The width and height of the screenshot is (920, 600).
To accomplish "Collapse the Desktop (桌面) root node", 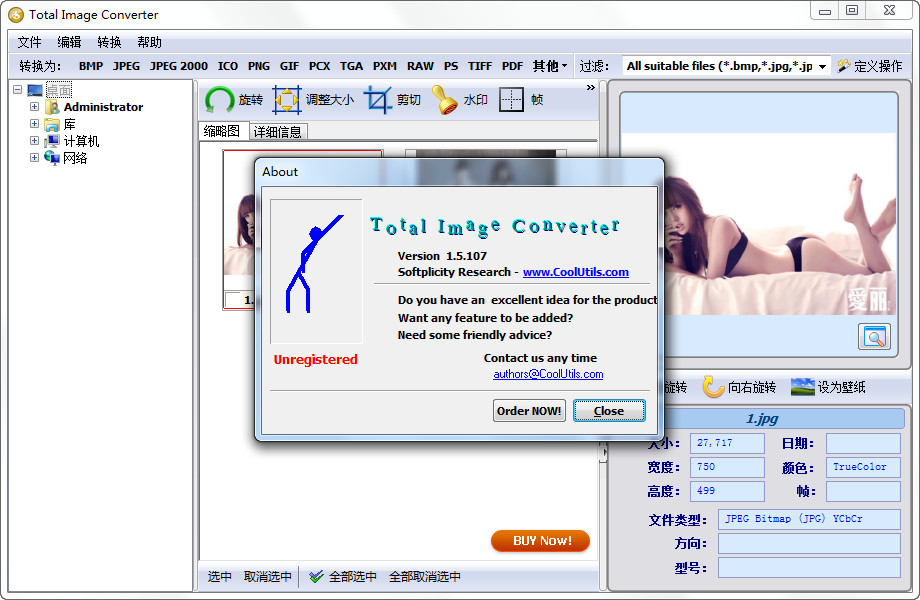I will 17,90.
